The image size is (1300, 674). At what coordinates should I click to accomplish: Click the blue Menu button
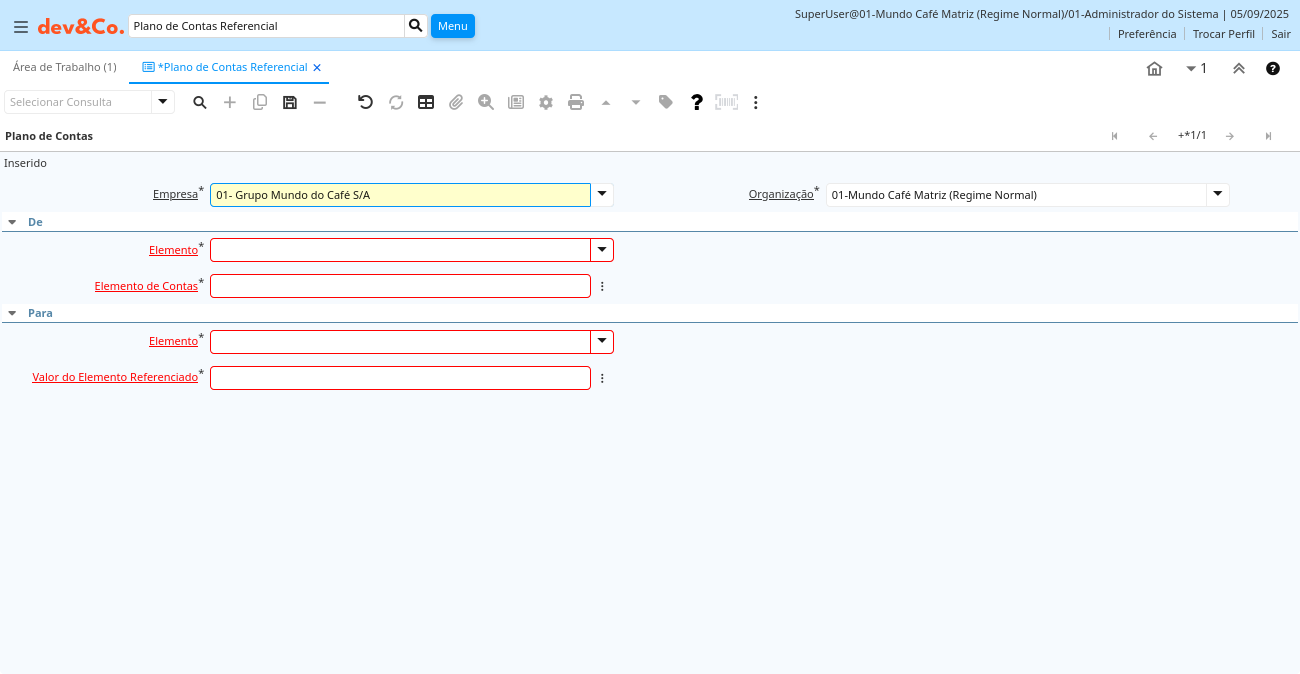452,26
